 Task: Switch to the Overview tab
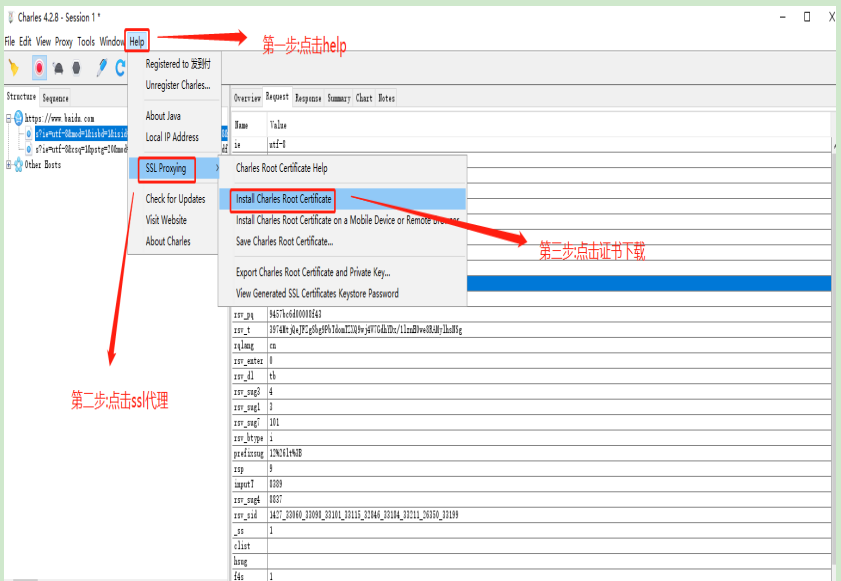point(247,98)
